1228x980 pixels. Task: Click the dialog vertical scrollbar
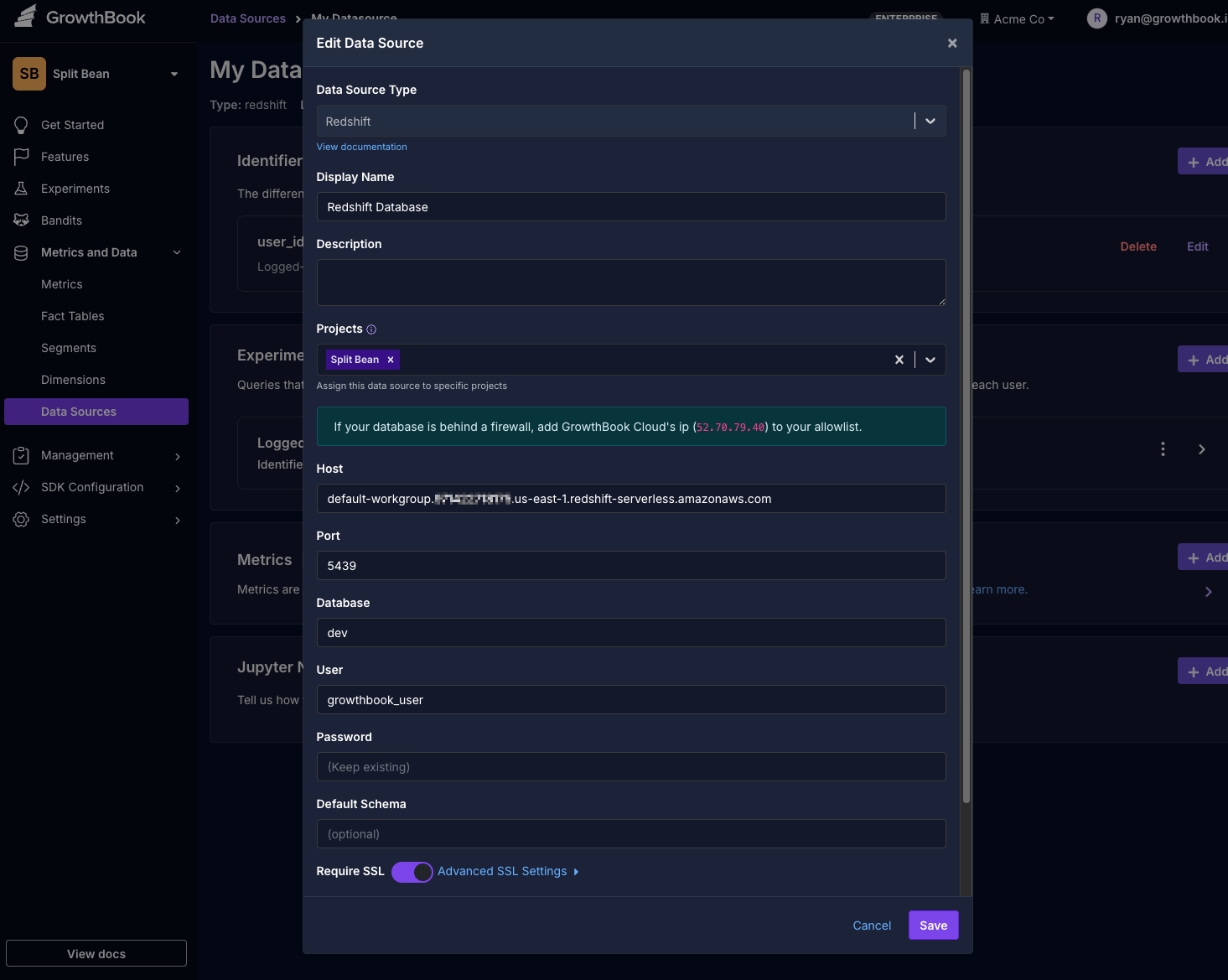point(966,436)
